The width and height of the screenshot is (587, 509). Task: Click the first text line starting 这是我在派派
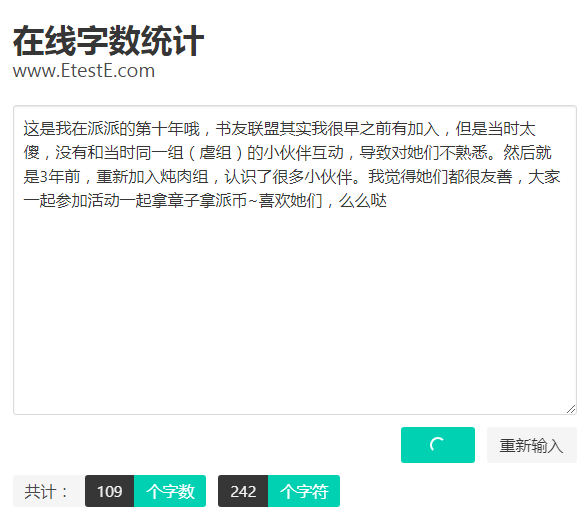click(279, 129)
